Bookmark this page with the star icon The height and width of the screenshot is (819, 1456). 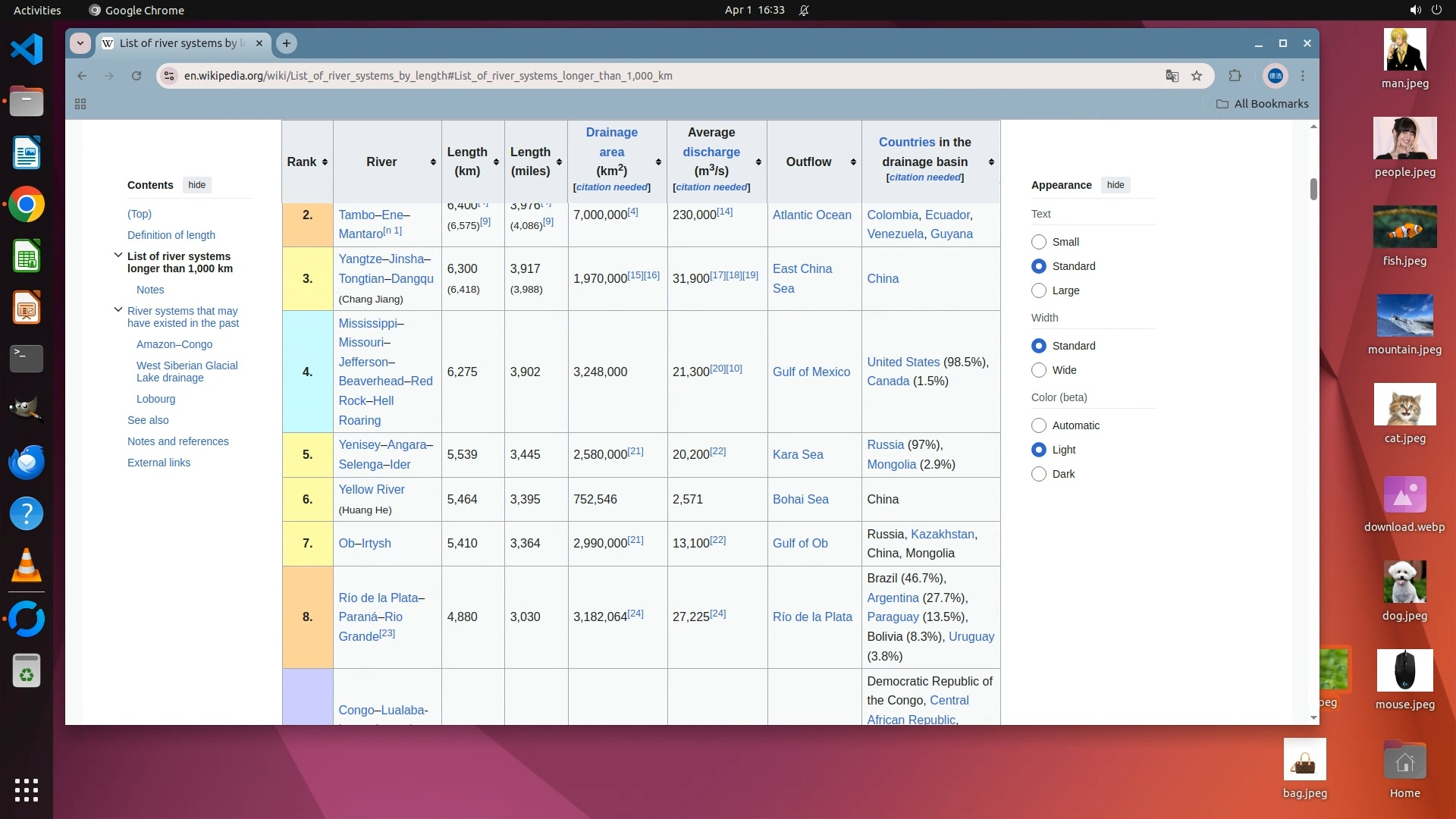click(1197, 76)
